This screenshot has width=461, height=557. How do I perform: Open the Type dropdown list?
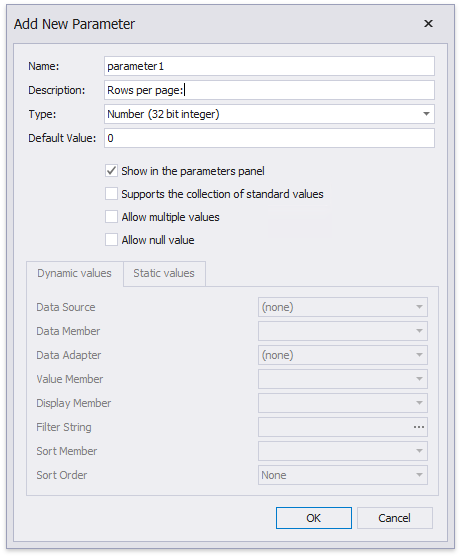click(x=426, y=114)
